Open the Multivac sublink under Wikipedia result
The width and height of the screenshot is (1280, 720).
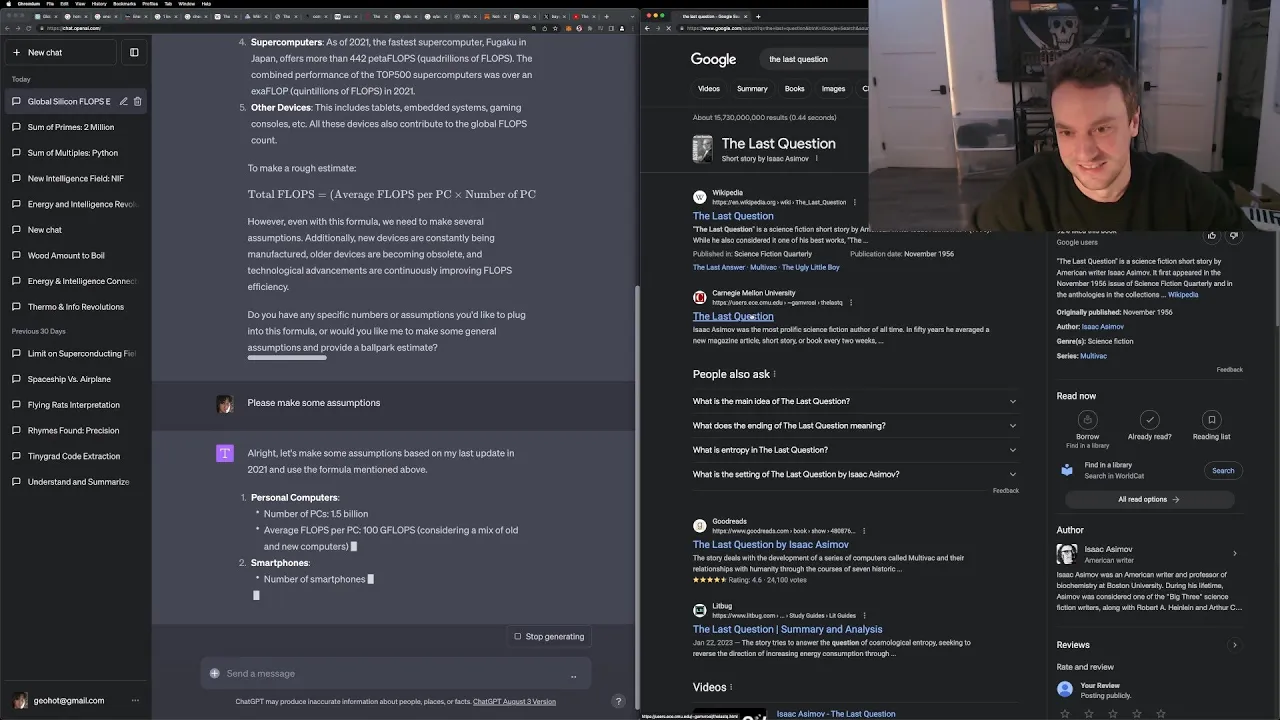click(x=763, y=268)
